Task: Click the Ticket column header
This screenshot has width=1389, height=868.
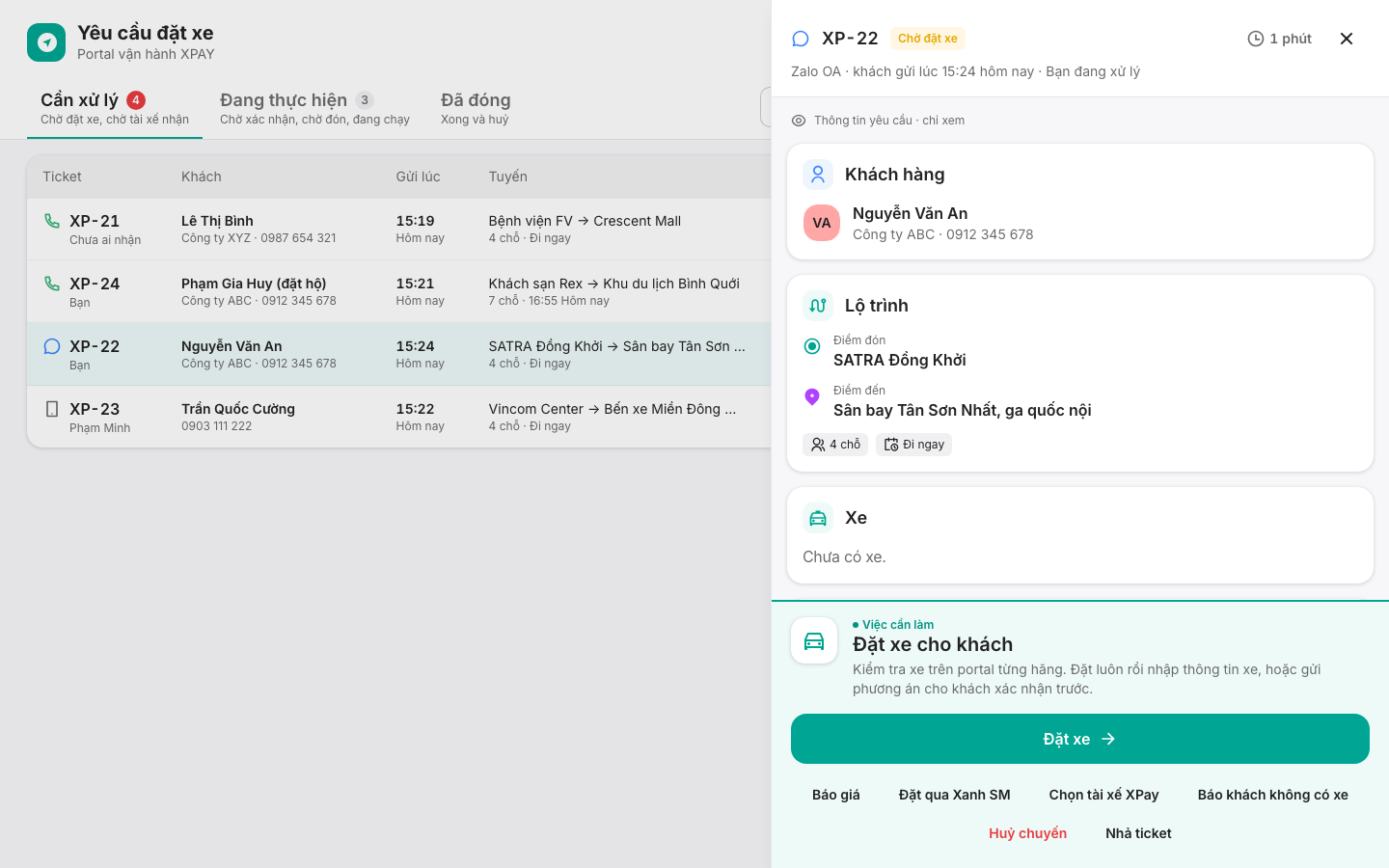Action: [62, 176]
